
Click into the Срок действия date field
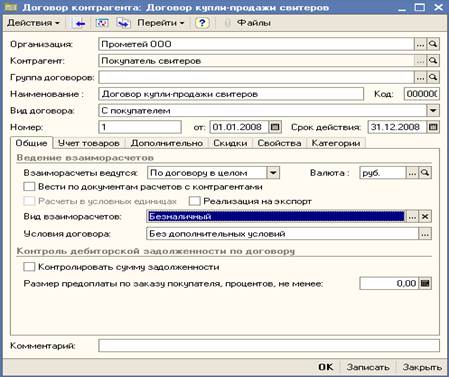tap(397, 127)
